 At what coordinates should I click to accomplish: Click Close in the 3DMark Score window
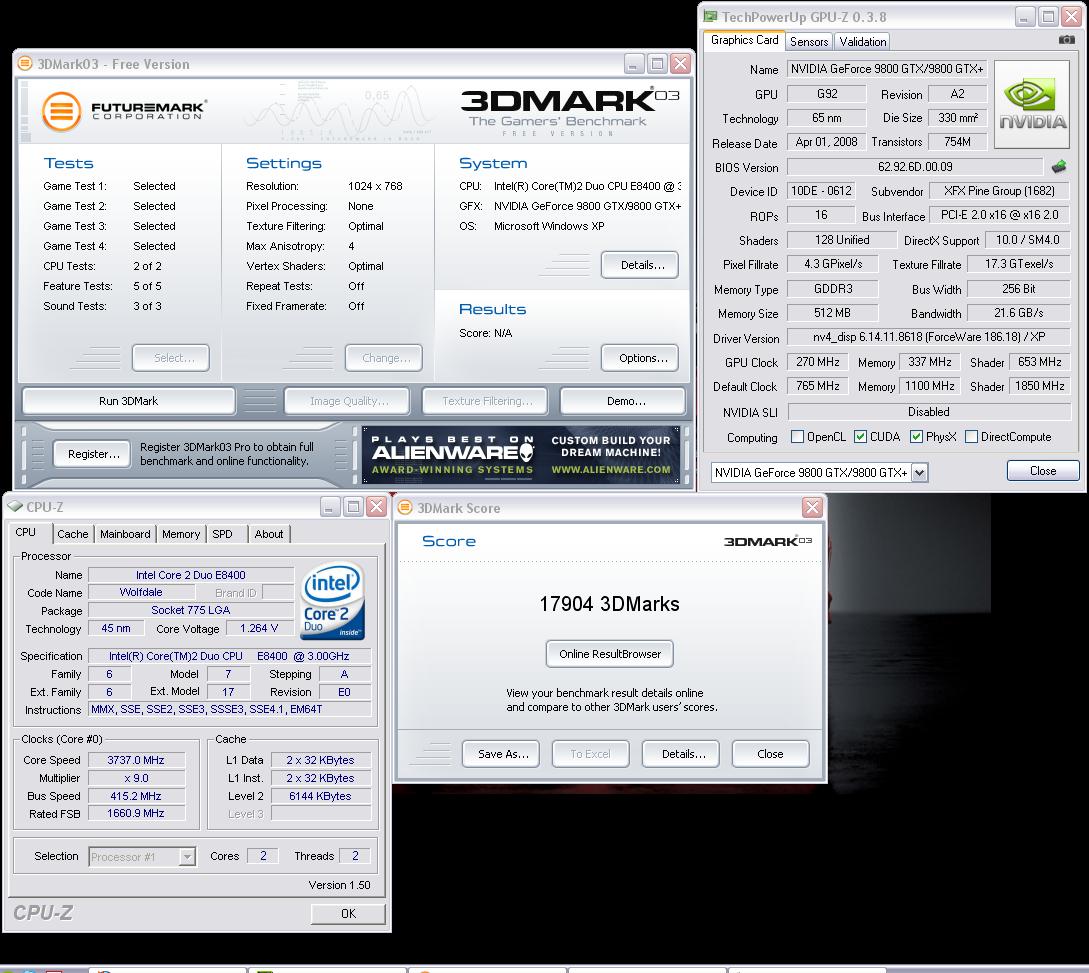(x=770, y=754)
